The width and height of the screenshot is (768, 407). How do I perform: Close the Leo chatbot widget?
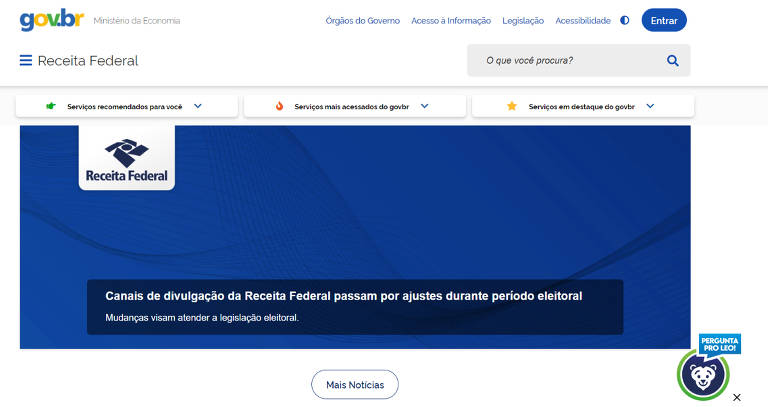tap(737, 397)
